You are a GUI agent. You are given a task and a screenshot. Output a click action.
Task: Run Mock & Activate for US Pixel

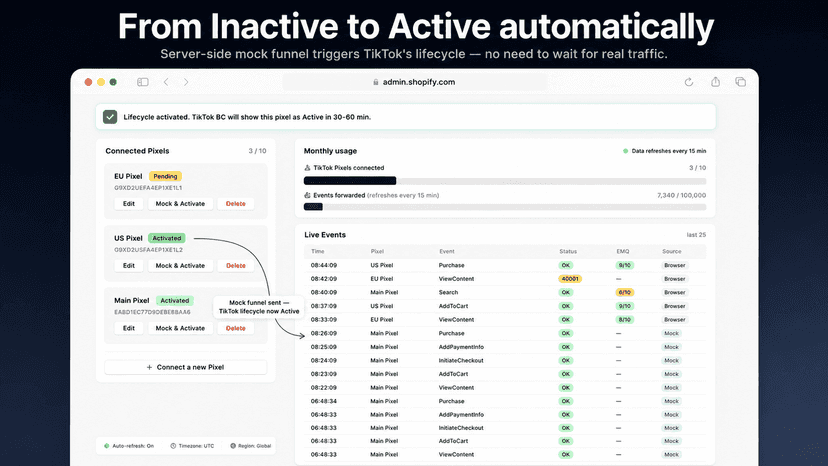[180, 266]
